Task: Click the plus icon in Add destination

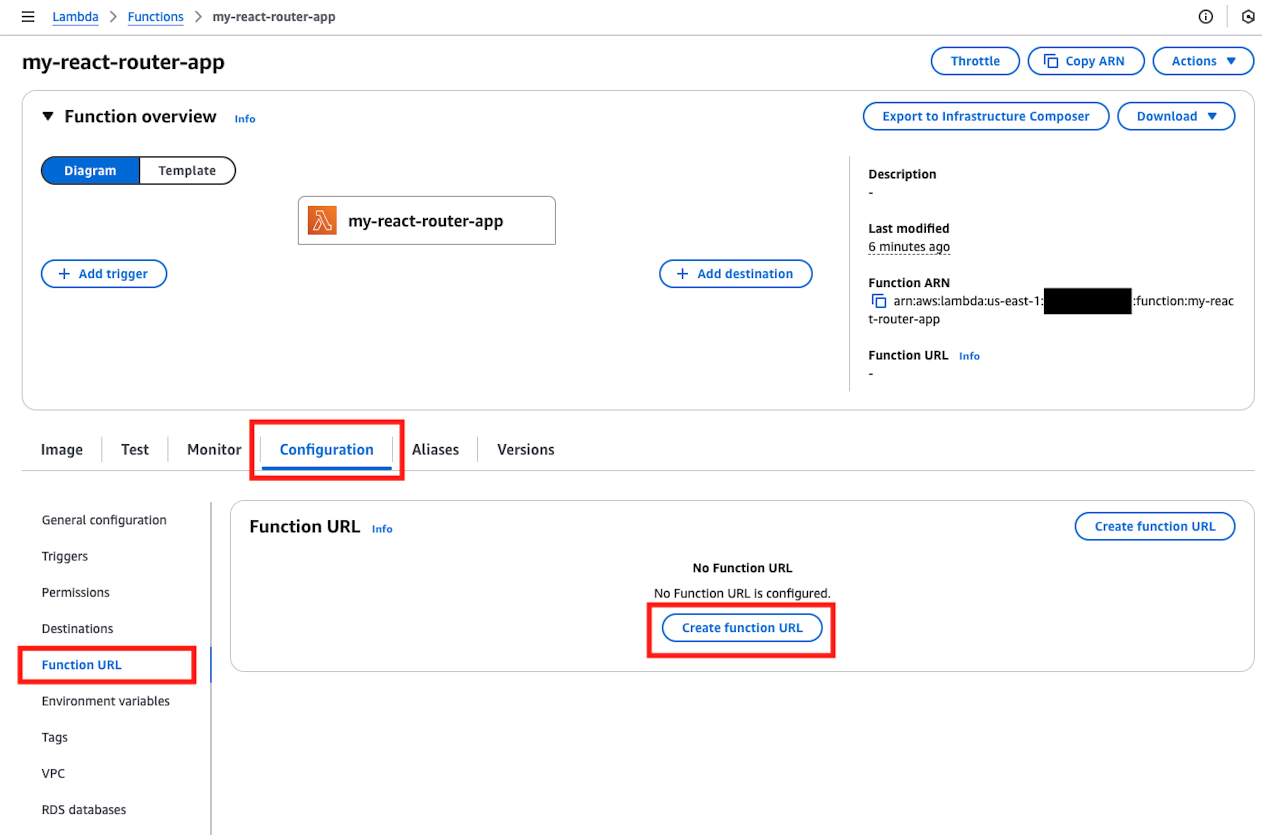Action: tap(683, 274)
